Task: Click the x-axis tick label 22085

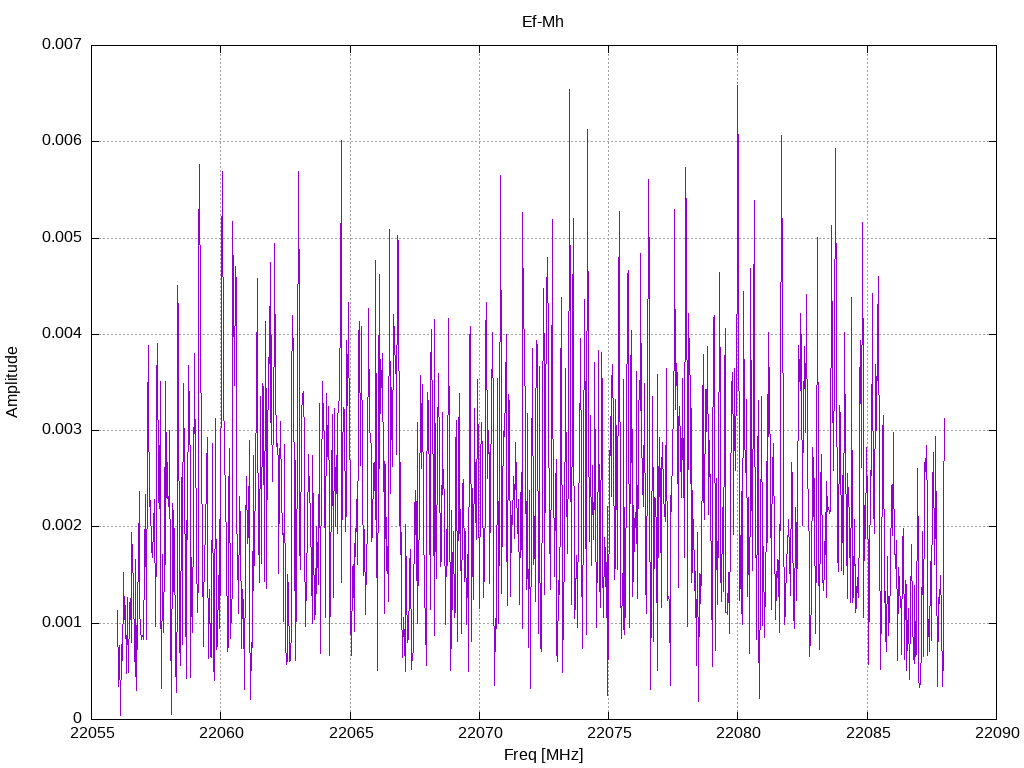Action: [x=867, y=733]
